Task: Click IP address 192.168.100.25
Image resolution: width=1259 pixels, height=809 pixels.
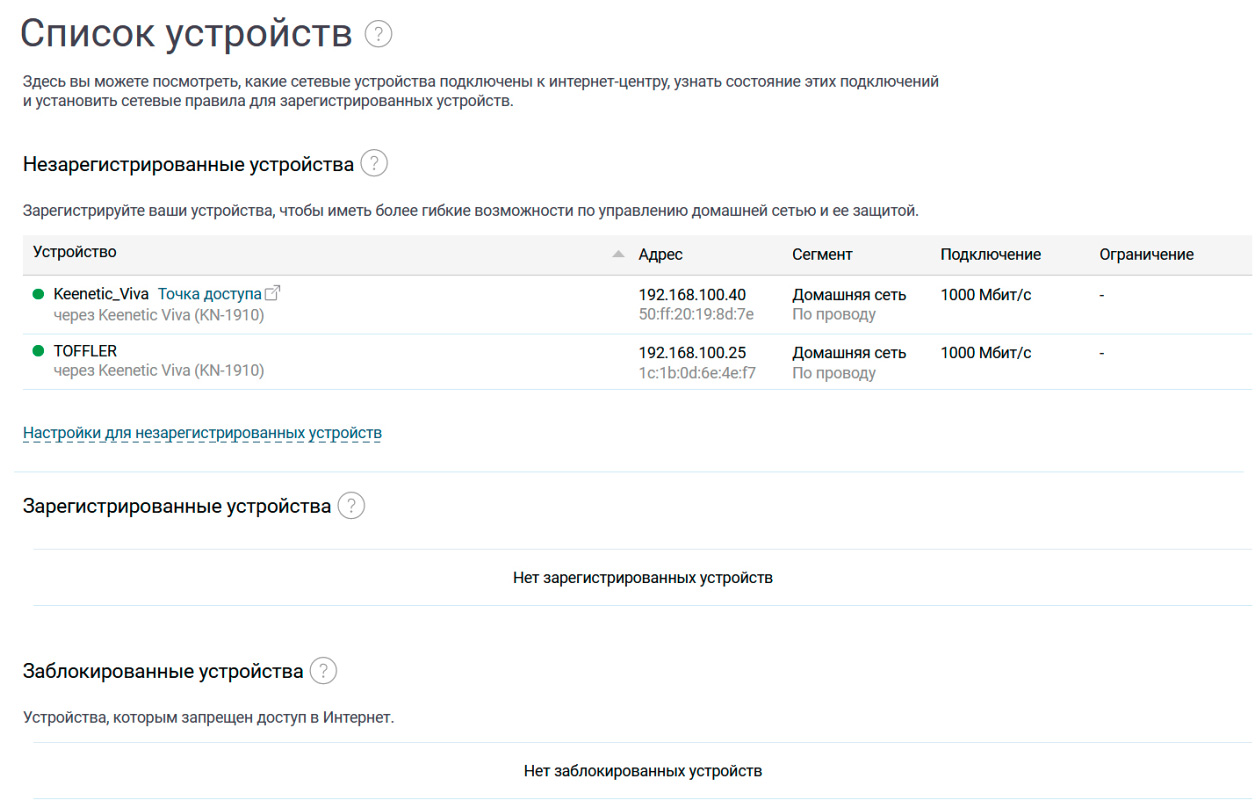Action: coord(692,353)
